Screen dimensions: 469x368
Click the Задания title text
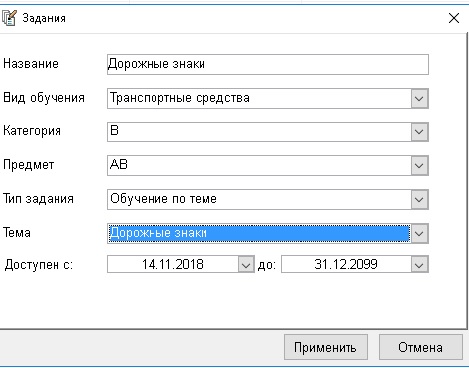click(44, 18)
